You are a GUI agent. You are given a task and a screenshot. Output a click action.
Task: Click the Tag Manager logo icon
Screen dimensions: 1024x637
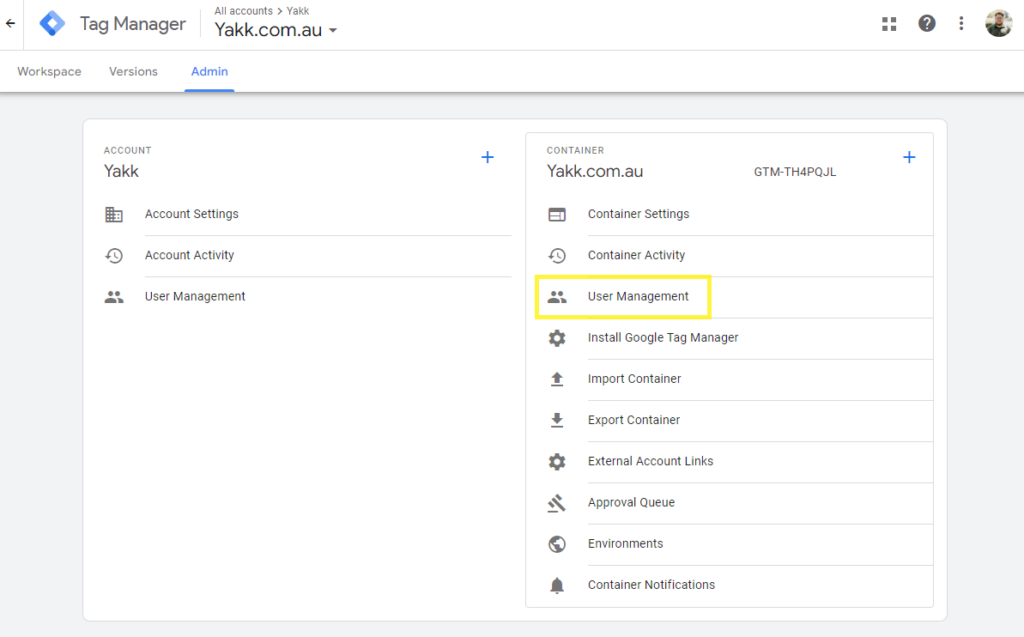click(x=52, y=24)
